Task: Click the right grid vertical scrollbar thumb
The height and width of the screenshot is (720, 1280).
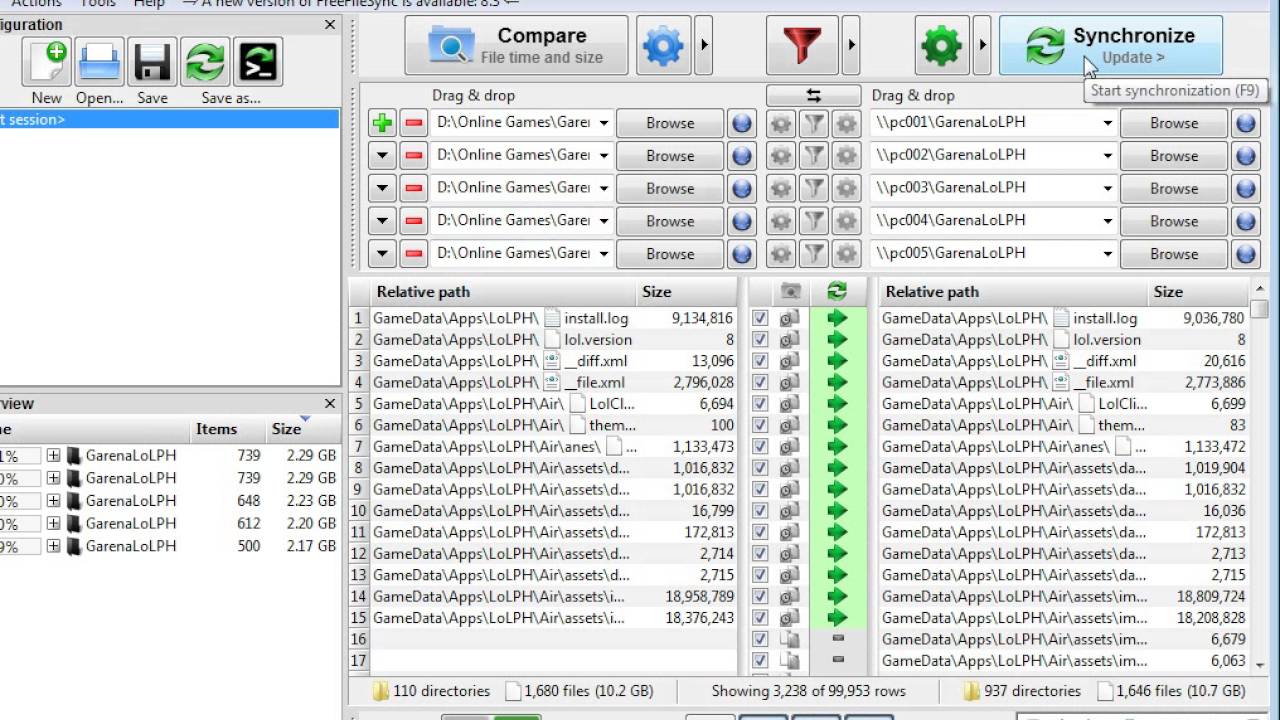Action: pos(1260,311)
